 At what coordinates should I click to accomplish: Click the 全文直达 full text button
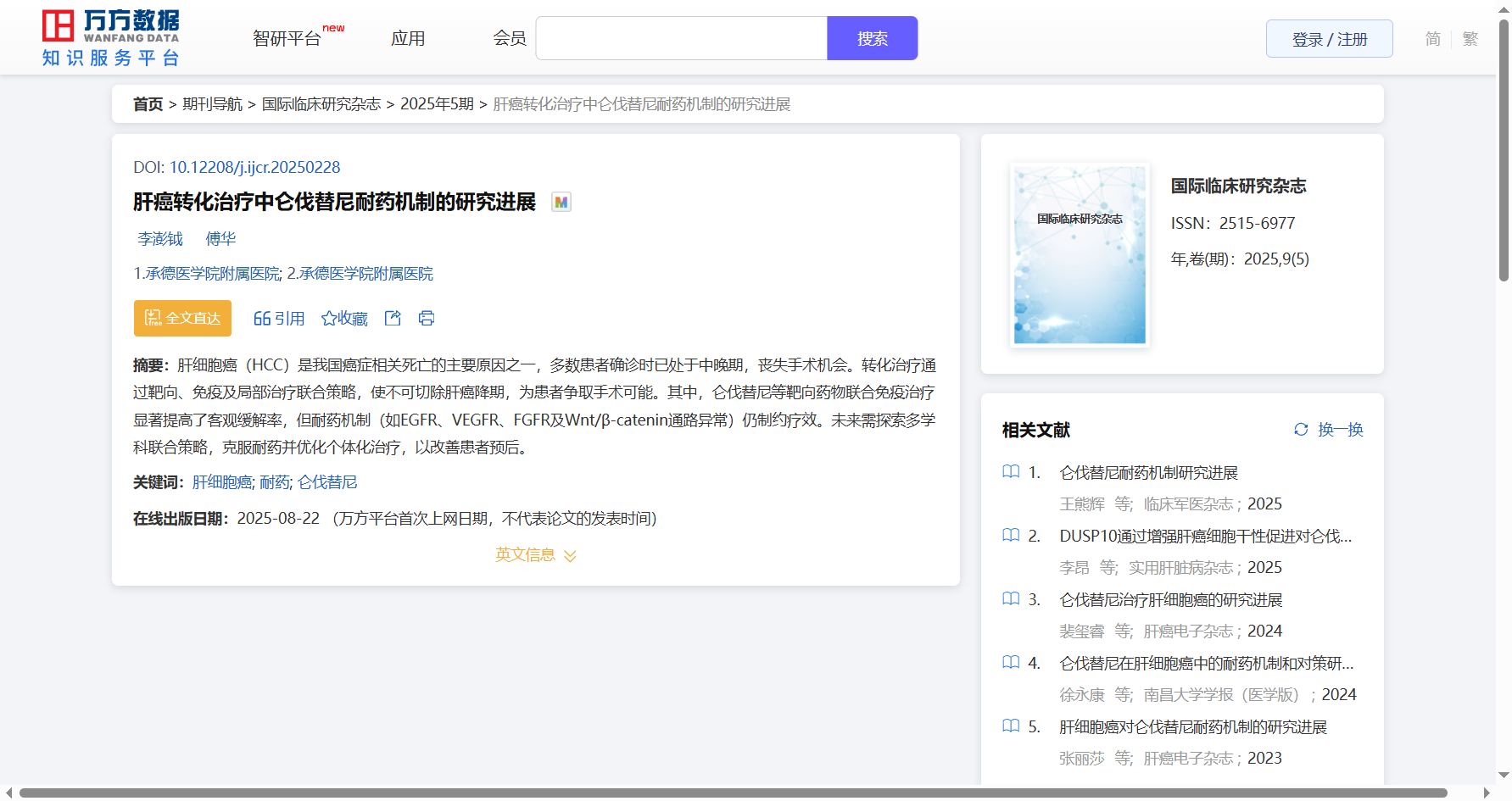click(182, 318)
